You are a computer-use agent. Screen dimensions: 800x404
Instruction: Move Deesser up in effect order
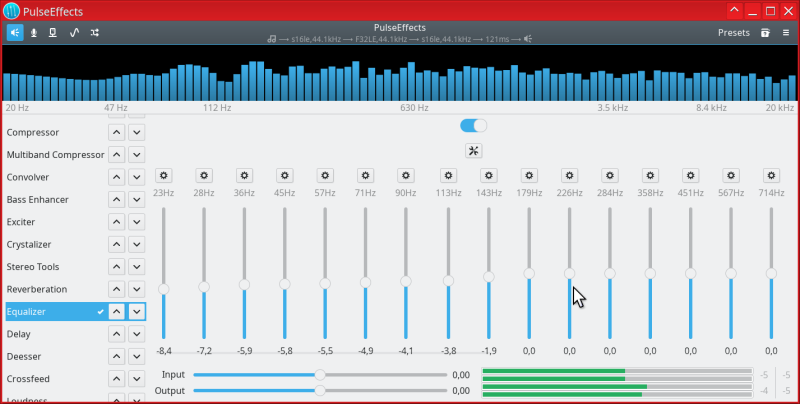(117, 357)
